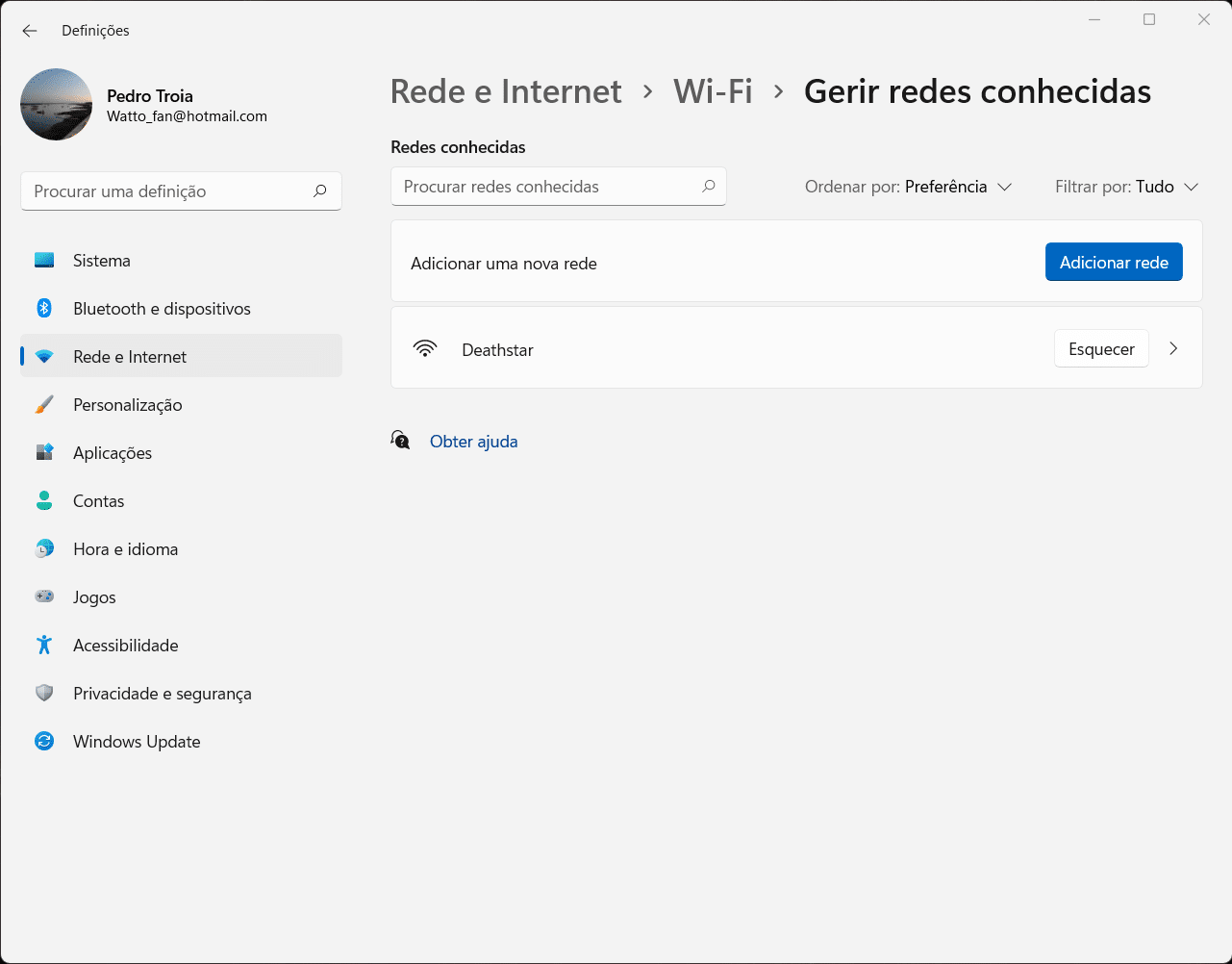Click the back arrow icon

tap(30, 31)
